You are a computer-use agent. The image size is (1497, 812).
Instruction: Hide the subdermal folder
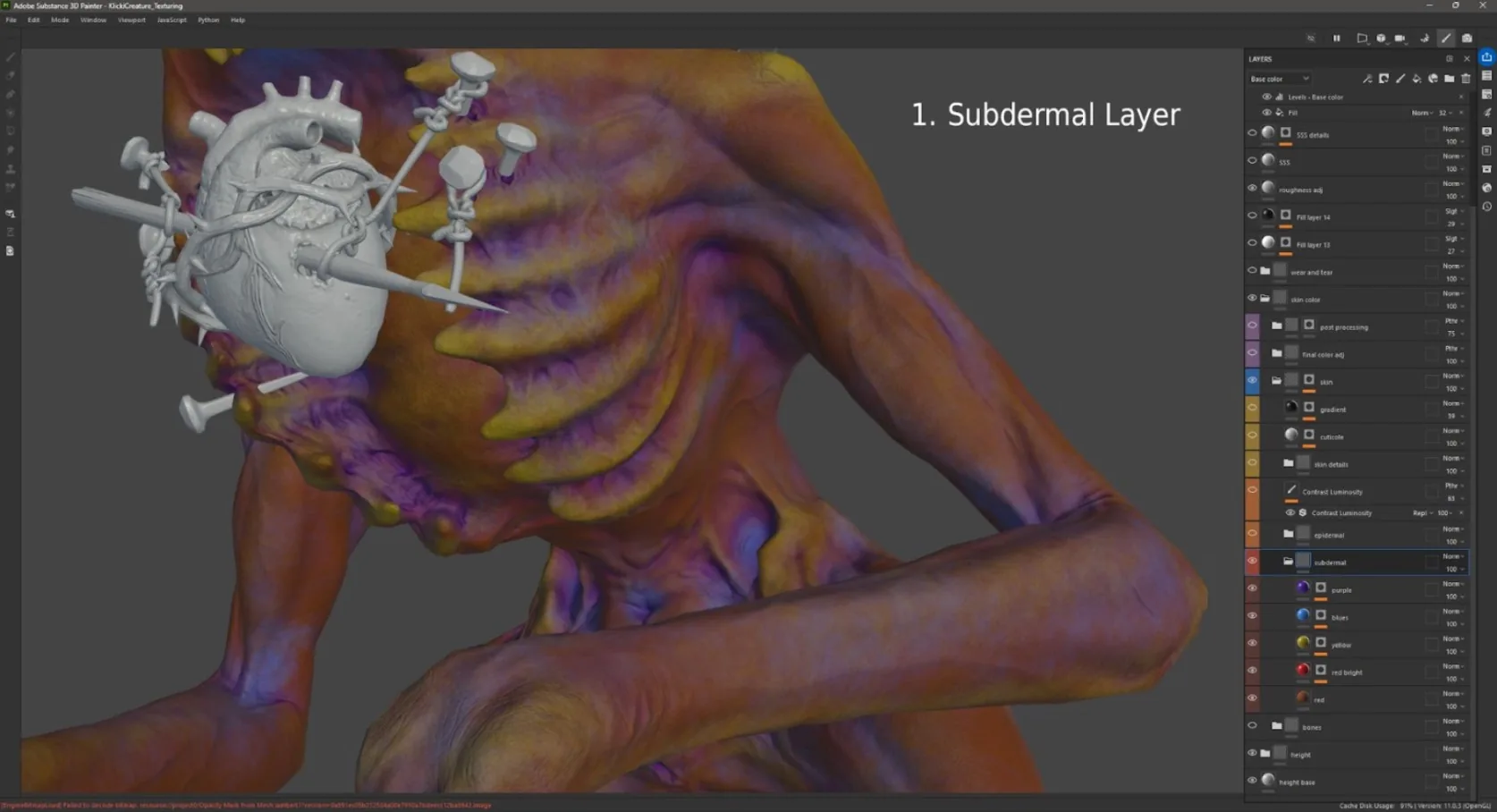tap(1252, 562)
